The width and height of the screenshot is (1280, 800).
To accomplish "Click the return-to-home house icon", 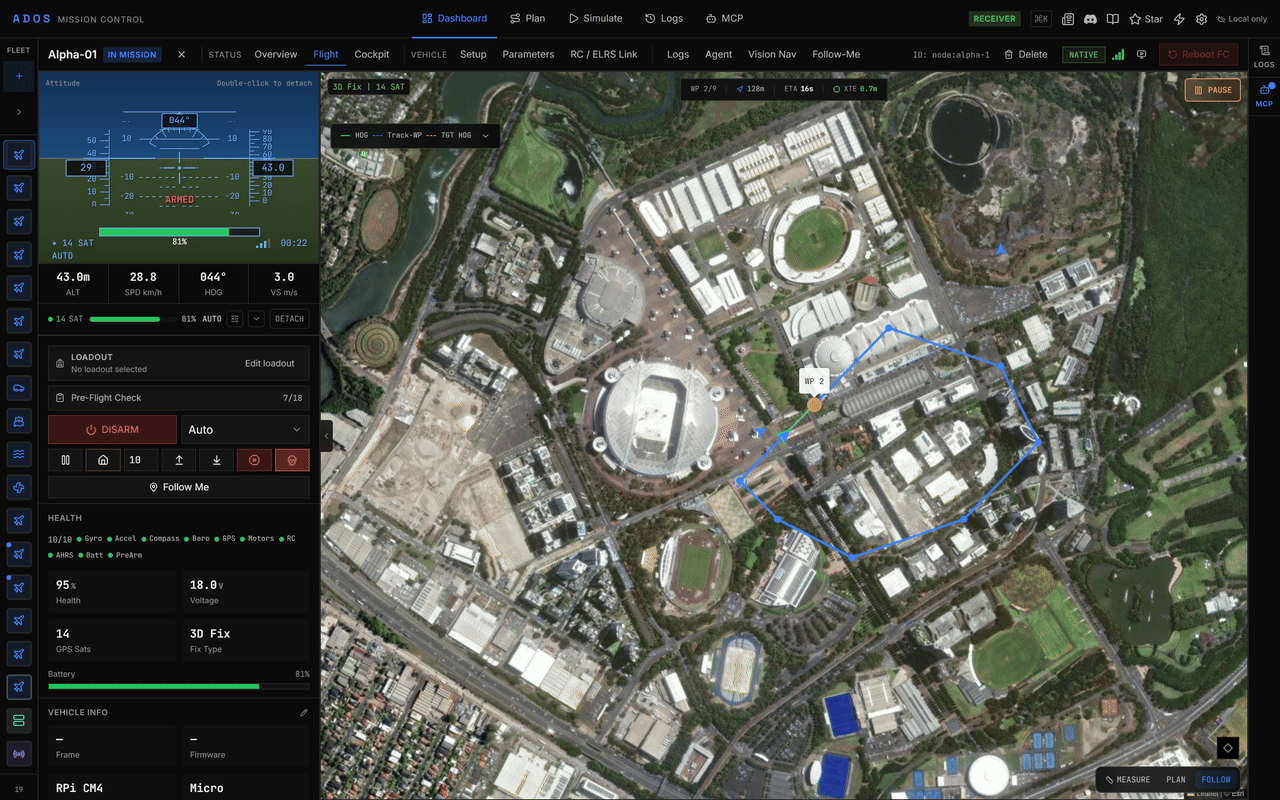I will click(x=103, y=460).
